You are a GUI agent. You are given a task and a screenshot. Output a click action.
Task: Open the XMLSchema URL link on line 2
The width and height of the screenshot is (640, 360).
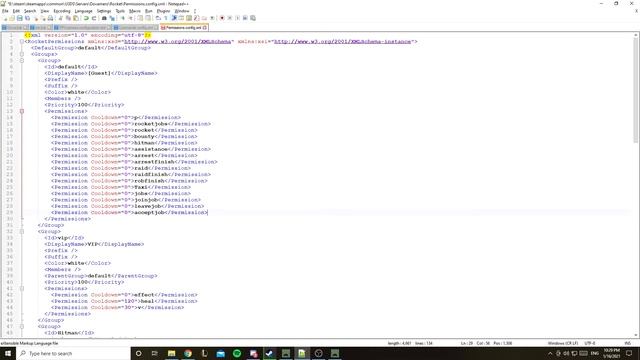(x=178, y=42)
